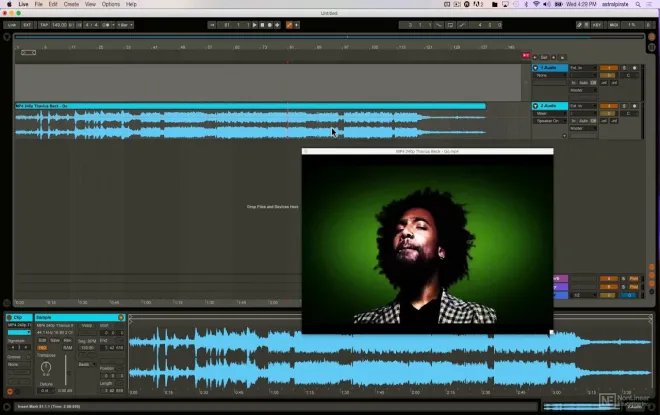Open the 1 Audio input type Ext. In dropdown

583,68
